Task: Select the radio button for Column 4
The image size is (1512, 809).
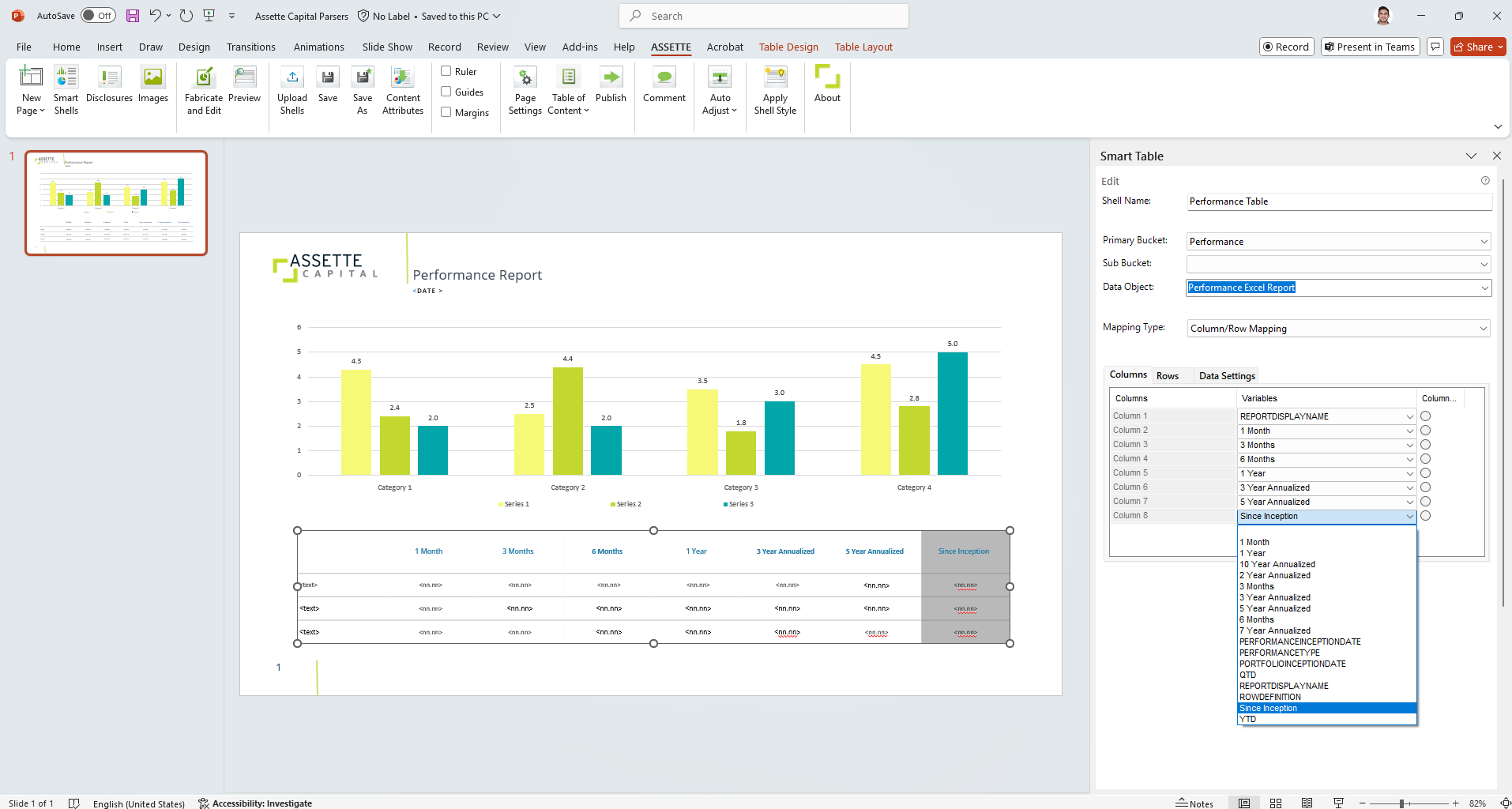Action: point(1425,459)
